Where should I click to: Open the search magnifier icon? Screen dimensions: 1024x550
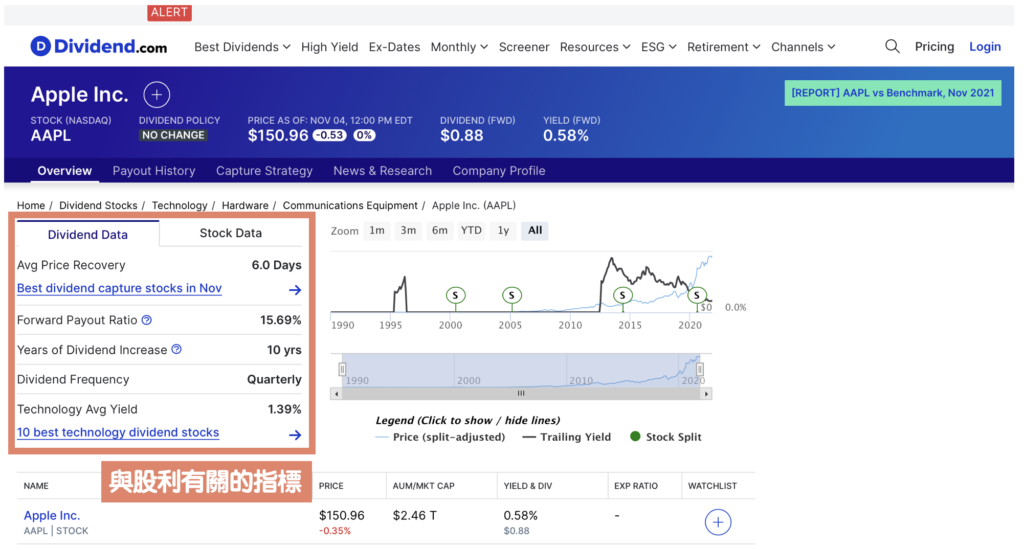892,46
